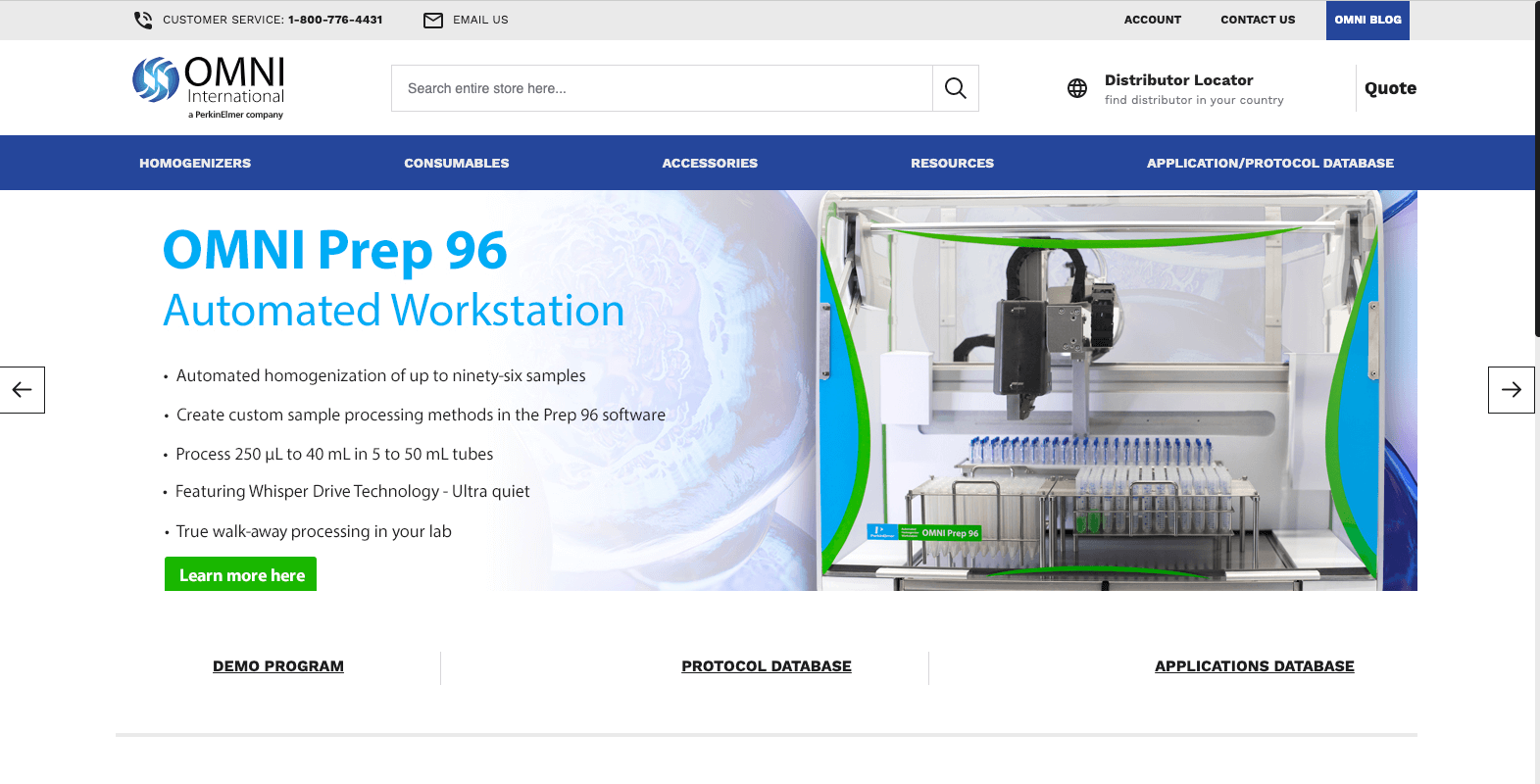
Task: Click 'True walk-away processing in your lab'
Action: (314, 531)
